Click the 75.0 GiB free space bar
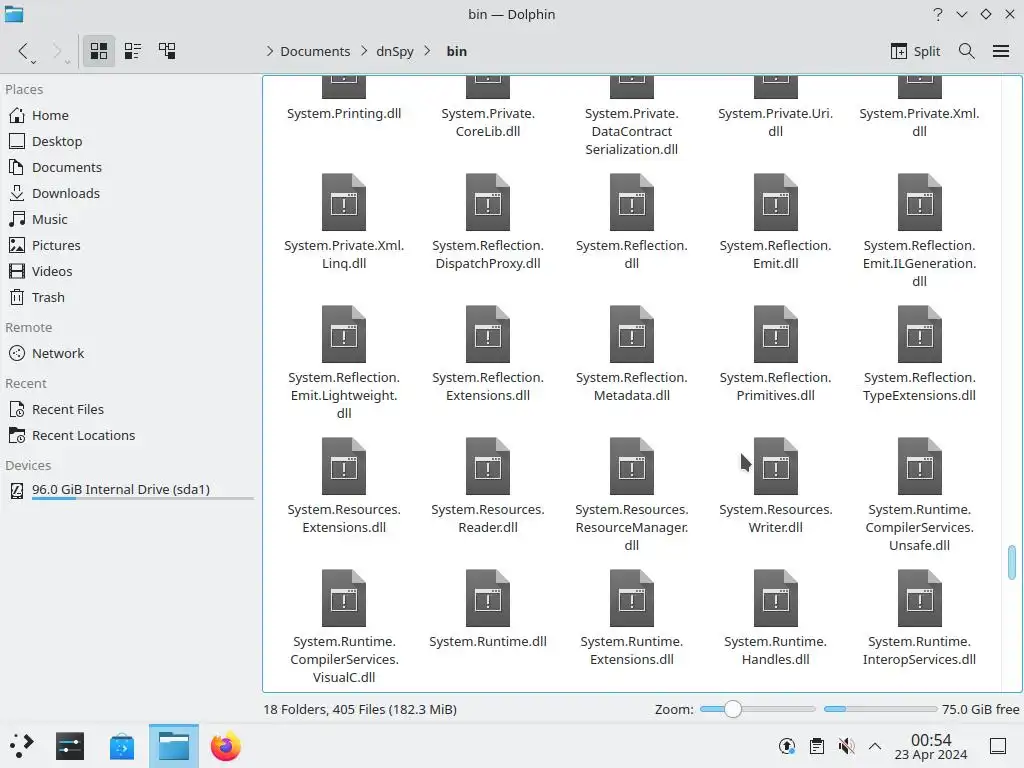The width and height of the screenshot is (1024, 768). pyautogui.click(x=880, y=709)
